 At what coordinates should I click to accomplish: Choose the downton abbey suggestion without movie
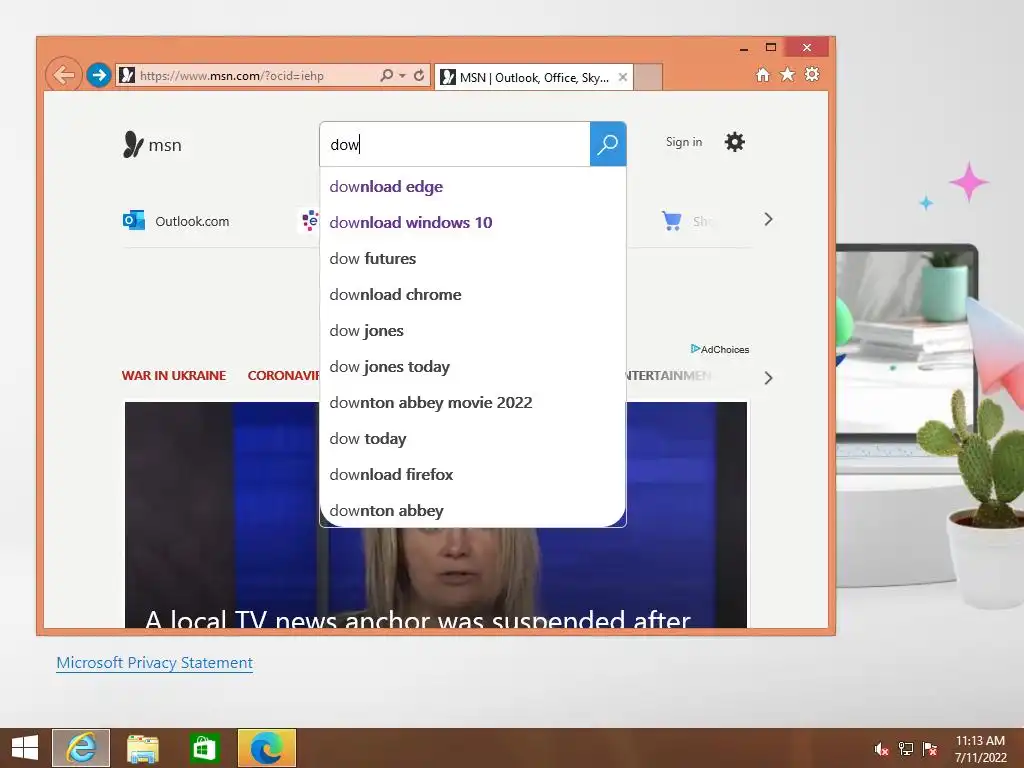[x=472, y=510]
